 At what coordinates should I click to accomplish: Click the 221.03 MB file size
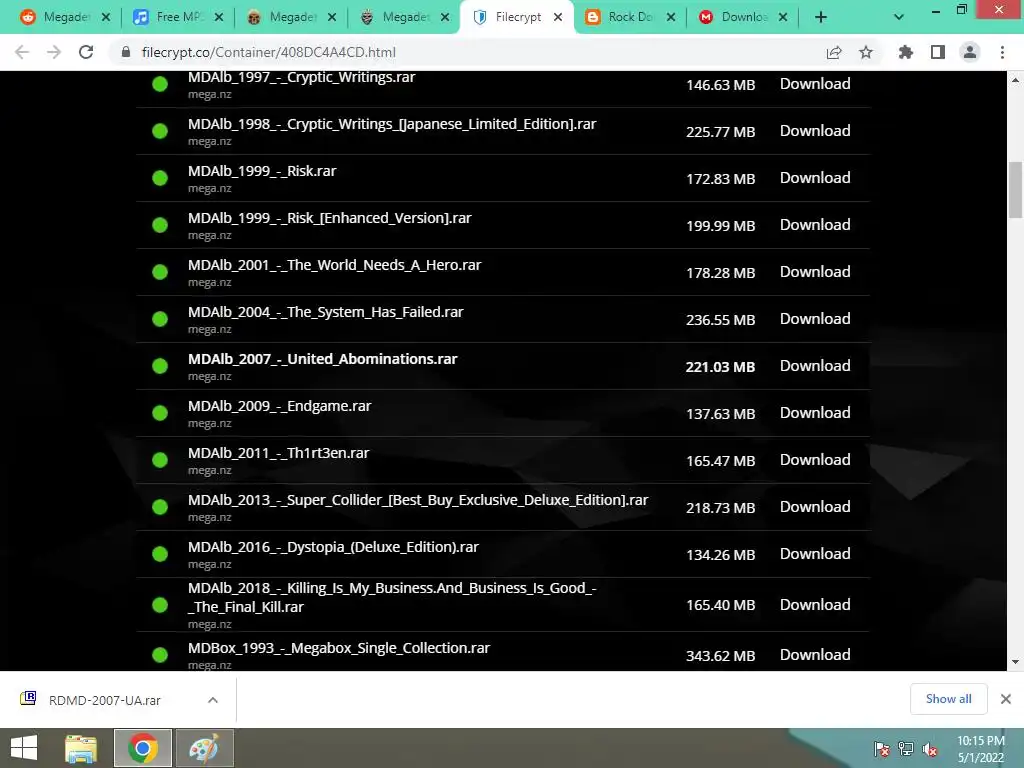pyautogui.click(x=720, y=367)
